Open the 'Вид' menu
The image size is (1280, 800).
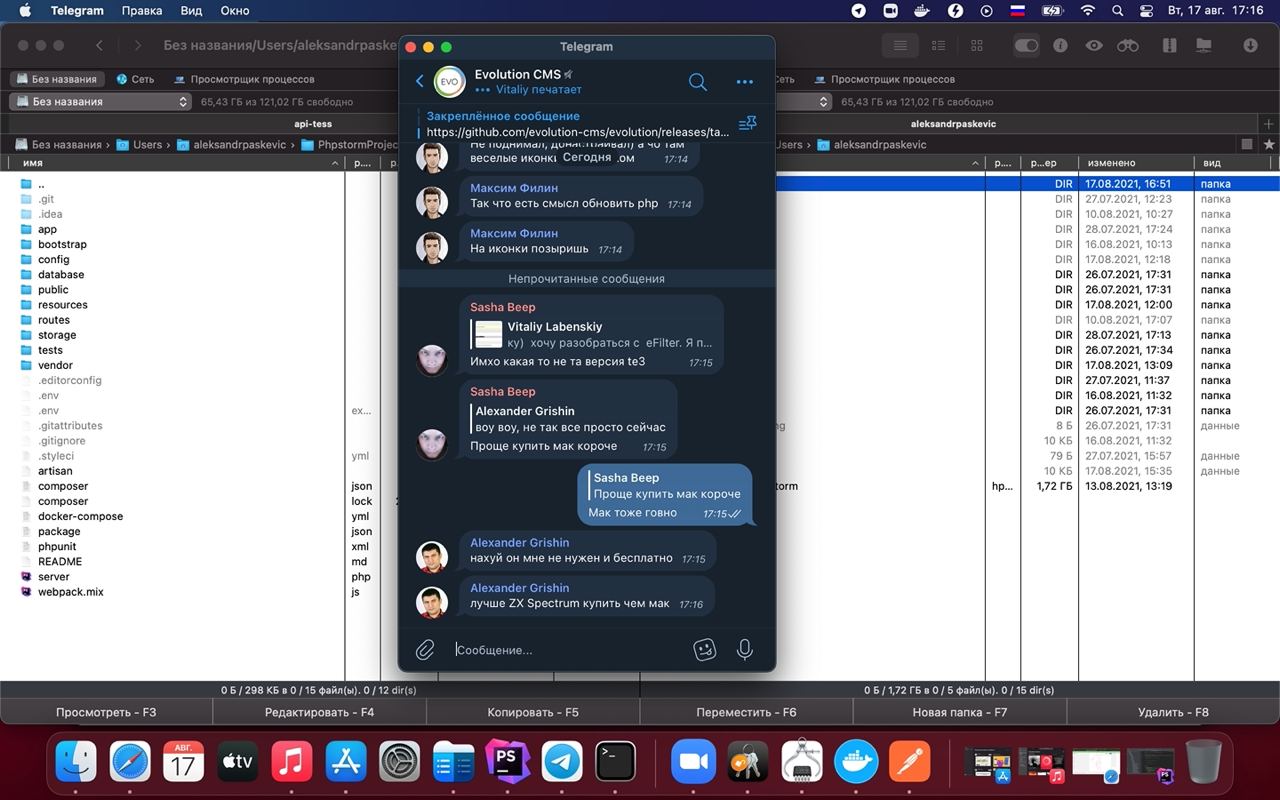tap(190, 11)
